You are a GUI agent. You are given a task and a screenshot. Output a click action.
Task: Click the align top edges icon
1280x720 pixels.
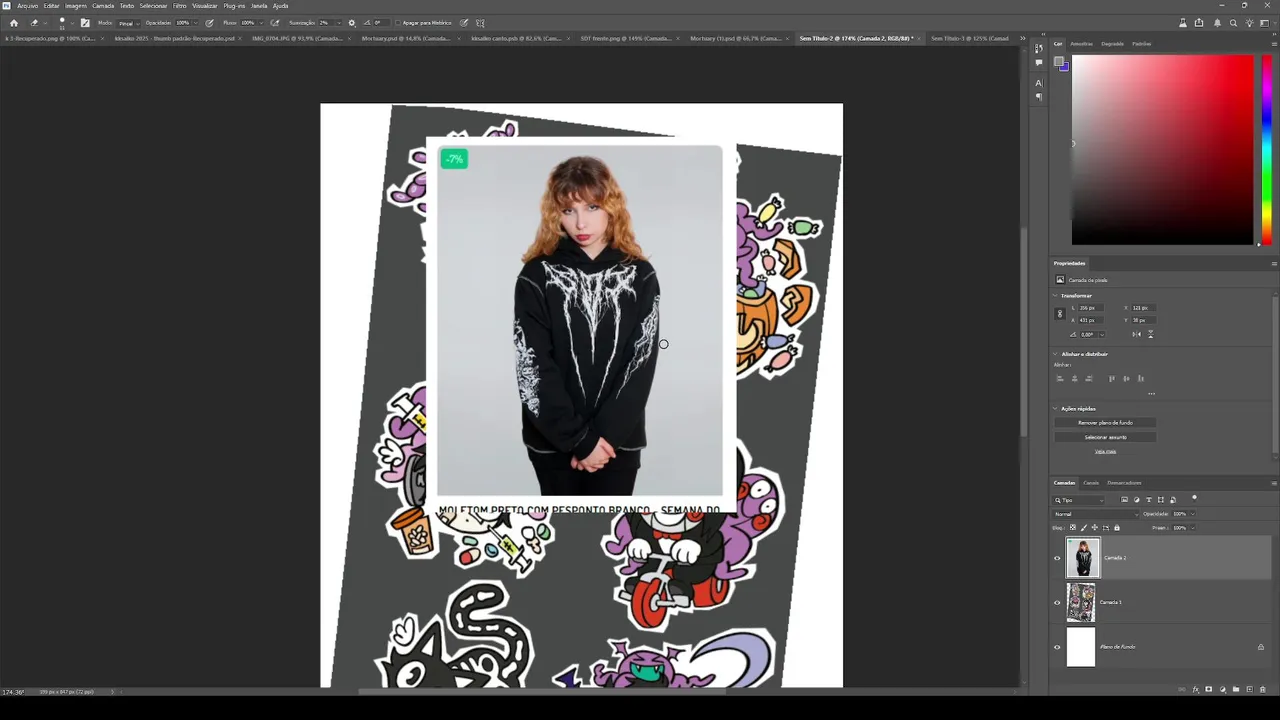pyautogui.click(x=1111, y=378)
